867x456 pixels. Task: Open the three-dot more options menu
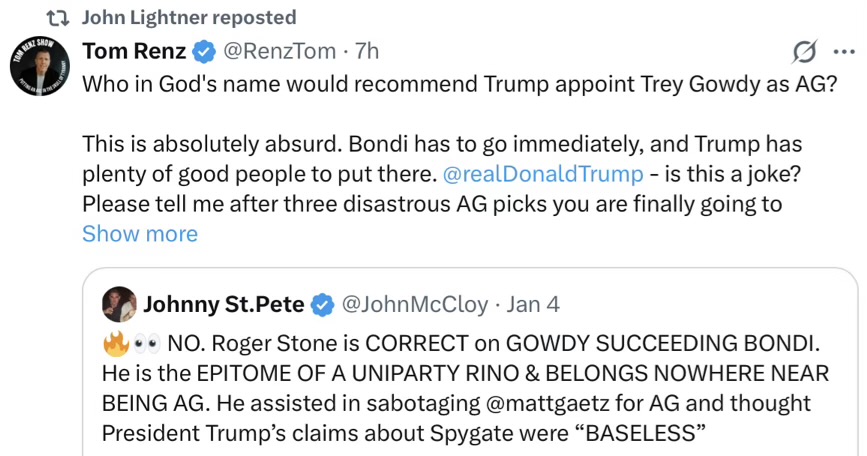(842, 51)
